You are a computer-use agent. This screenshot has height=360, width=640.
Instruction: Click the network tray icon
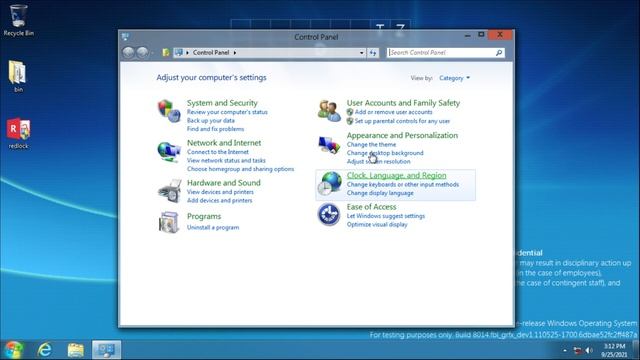577,350
